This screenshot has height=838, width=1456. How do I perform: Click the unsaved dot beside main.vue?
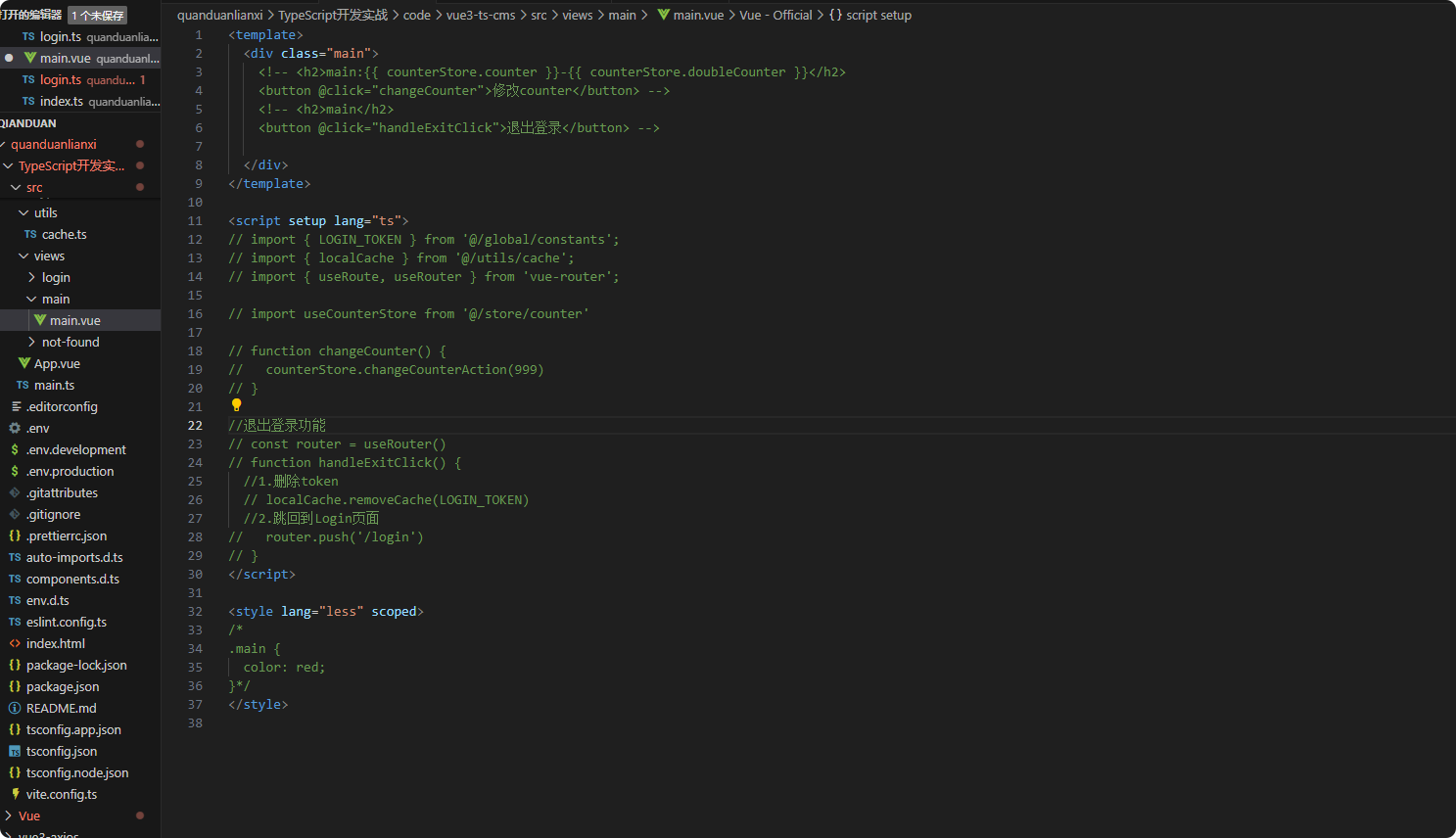[x=9, y=58]
